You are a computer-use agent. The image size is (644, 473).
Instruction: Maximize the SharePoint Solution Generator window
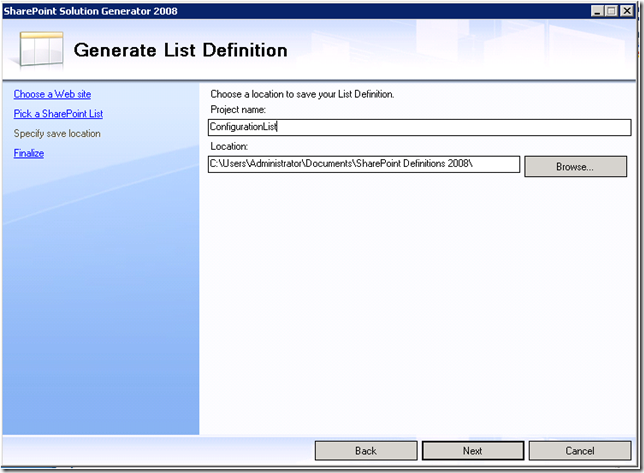point(611,9)
